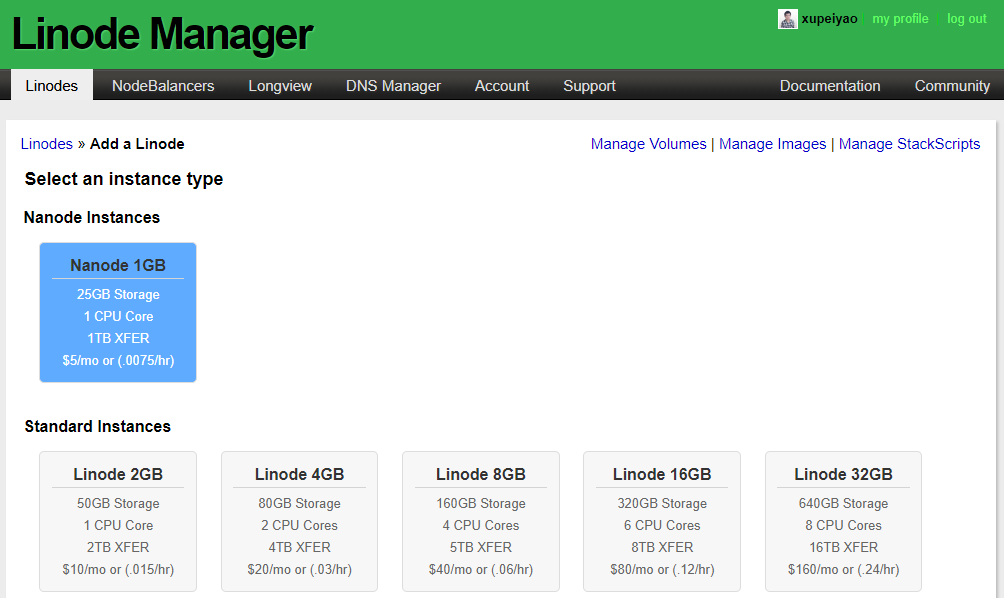Click the $10/mo or (.015/hr) price
The image size is (1004, 598).
click(x=118, y=569)
